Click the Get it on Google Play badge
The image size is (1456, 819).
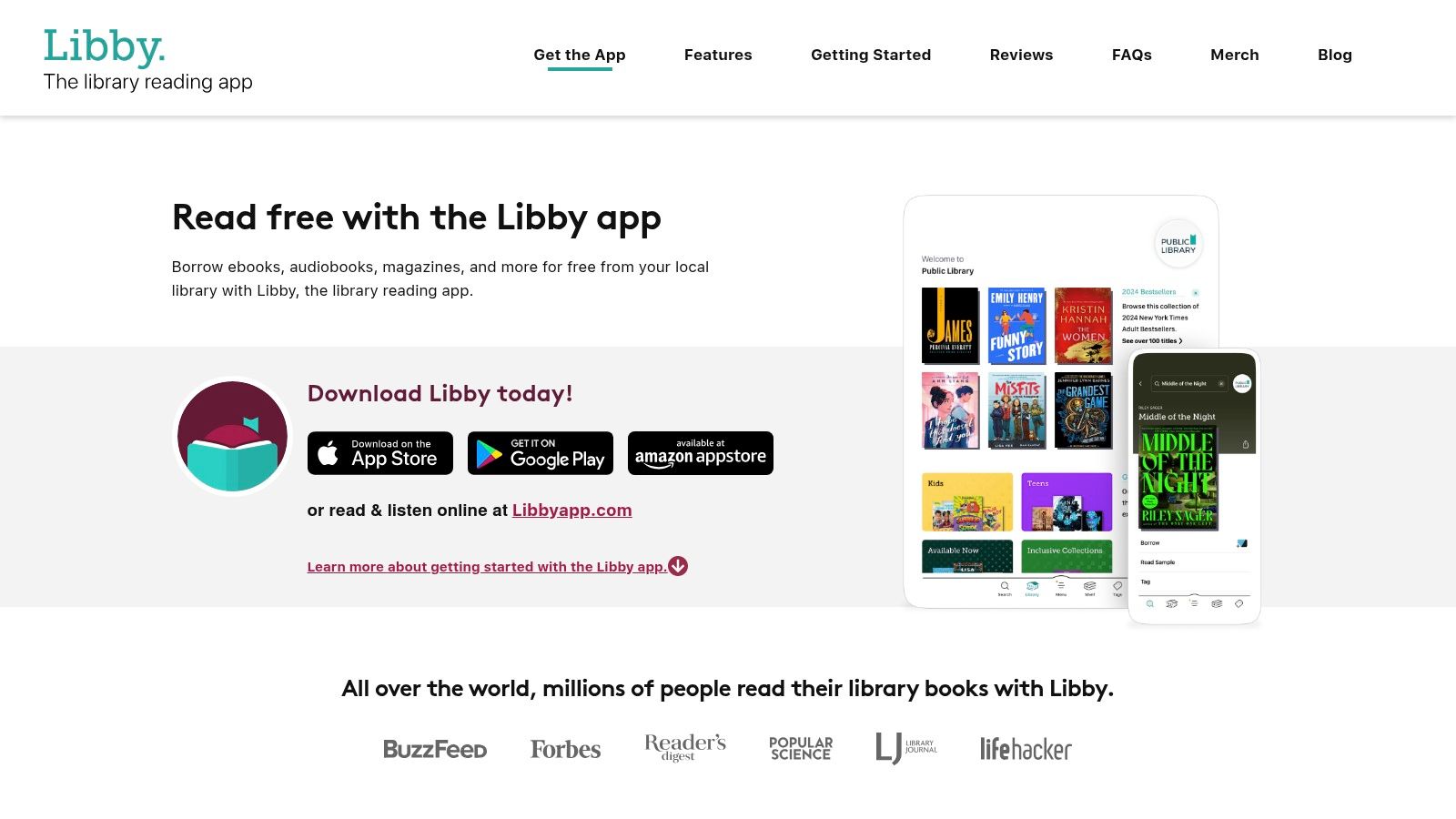coord(540,452)
